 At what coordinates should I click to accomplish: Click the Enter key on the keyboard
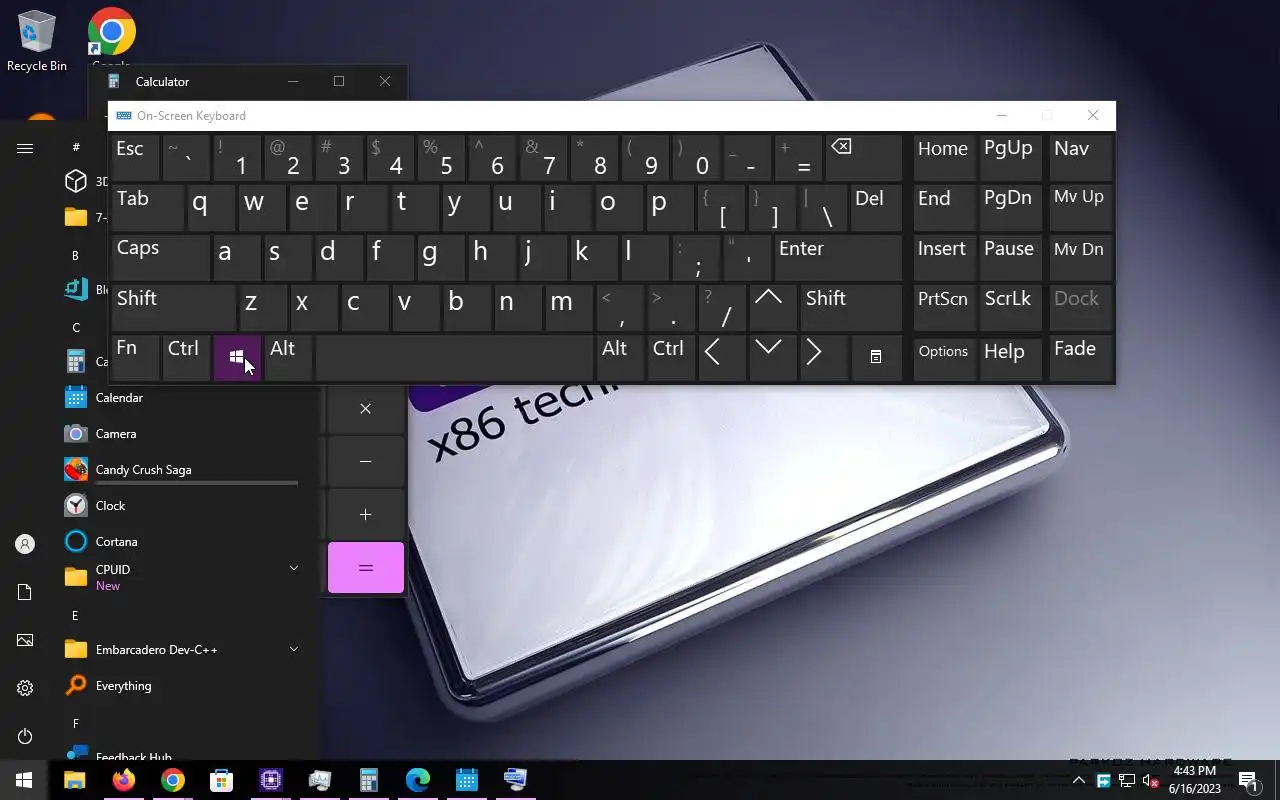[x=838, y=257]
